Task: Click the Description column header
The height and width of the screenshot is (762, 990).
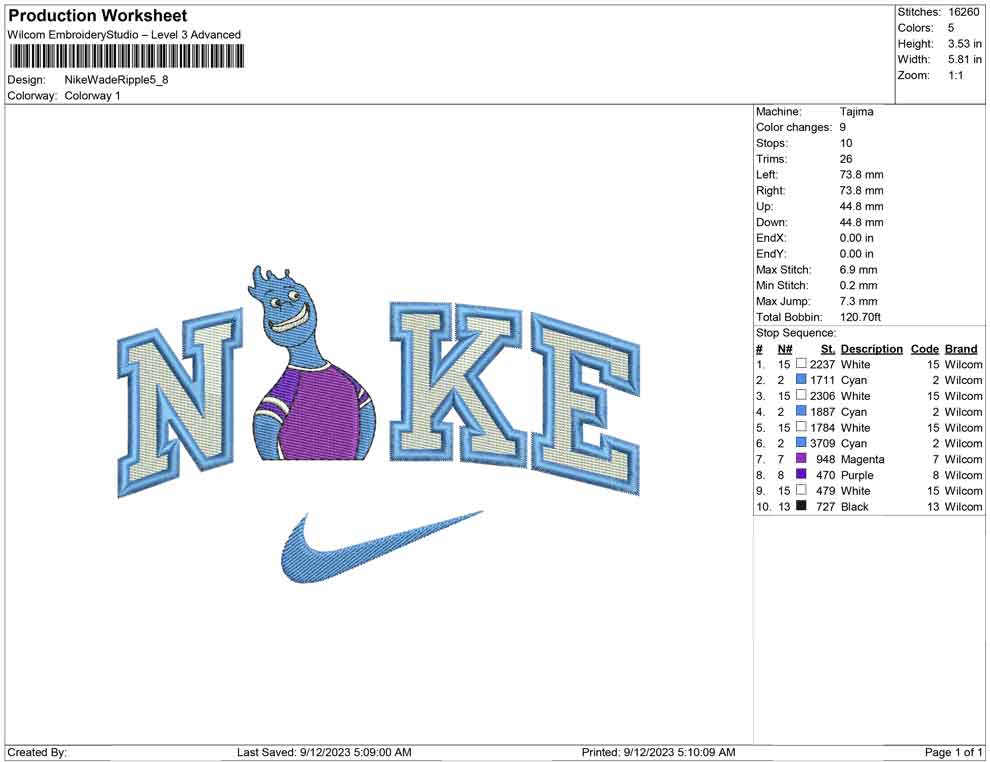Action: pos(872,349)
